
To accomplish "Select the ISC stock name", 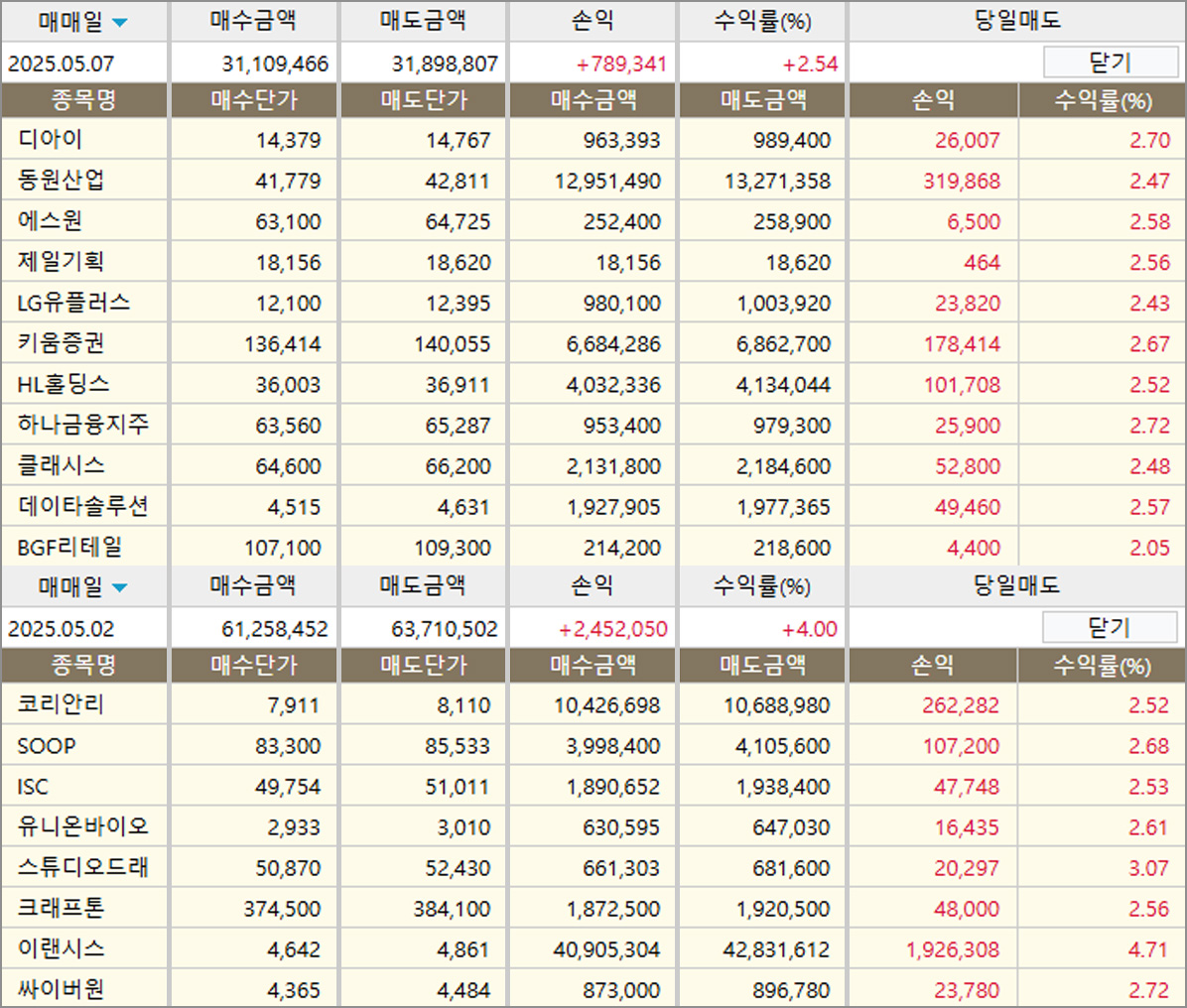I will coord(33,787).
